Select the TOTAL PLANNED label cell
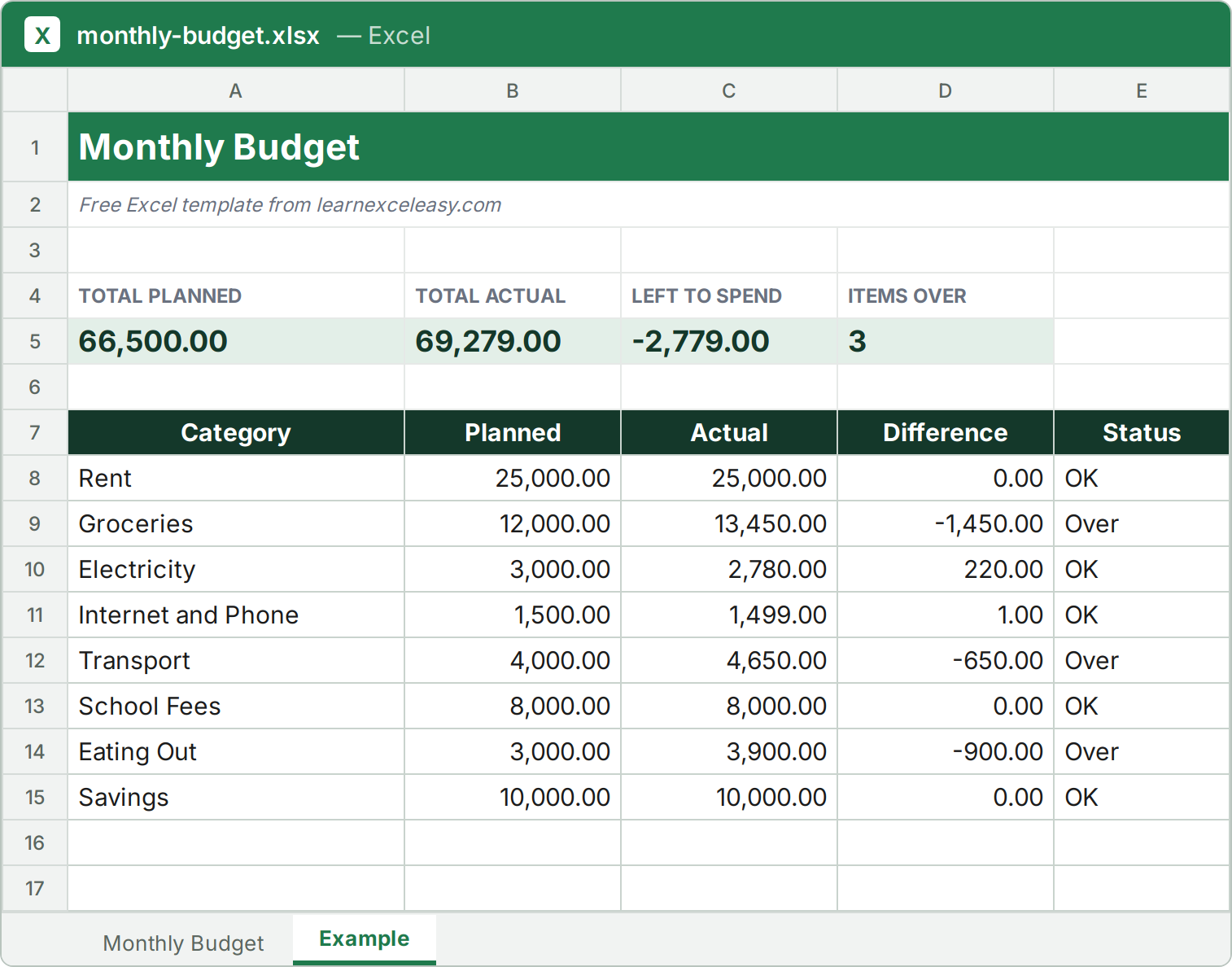Screen dimensions: 1232x967 point(236,295)
